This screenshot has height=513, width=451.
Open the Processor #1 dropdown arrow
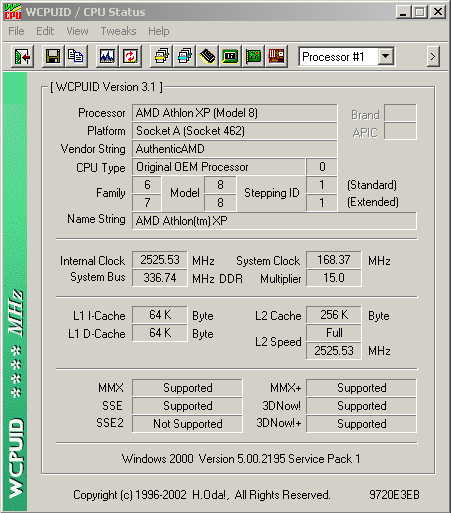coord(385,57)
